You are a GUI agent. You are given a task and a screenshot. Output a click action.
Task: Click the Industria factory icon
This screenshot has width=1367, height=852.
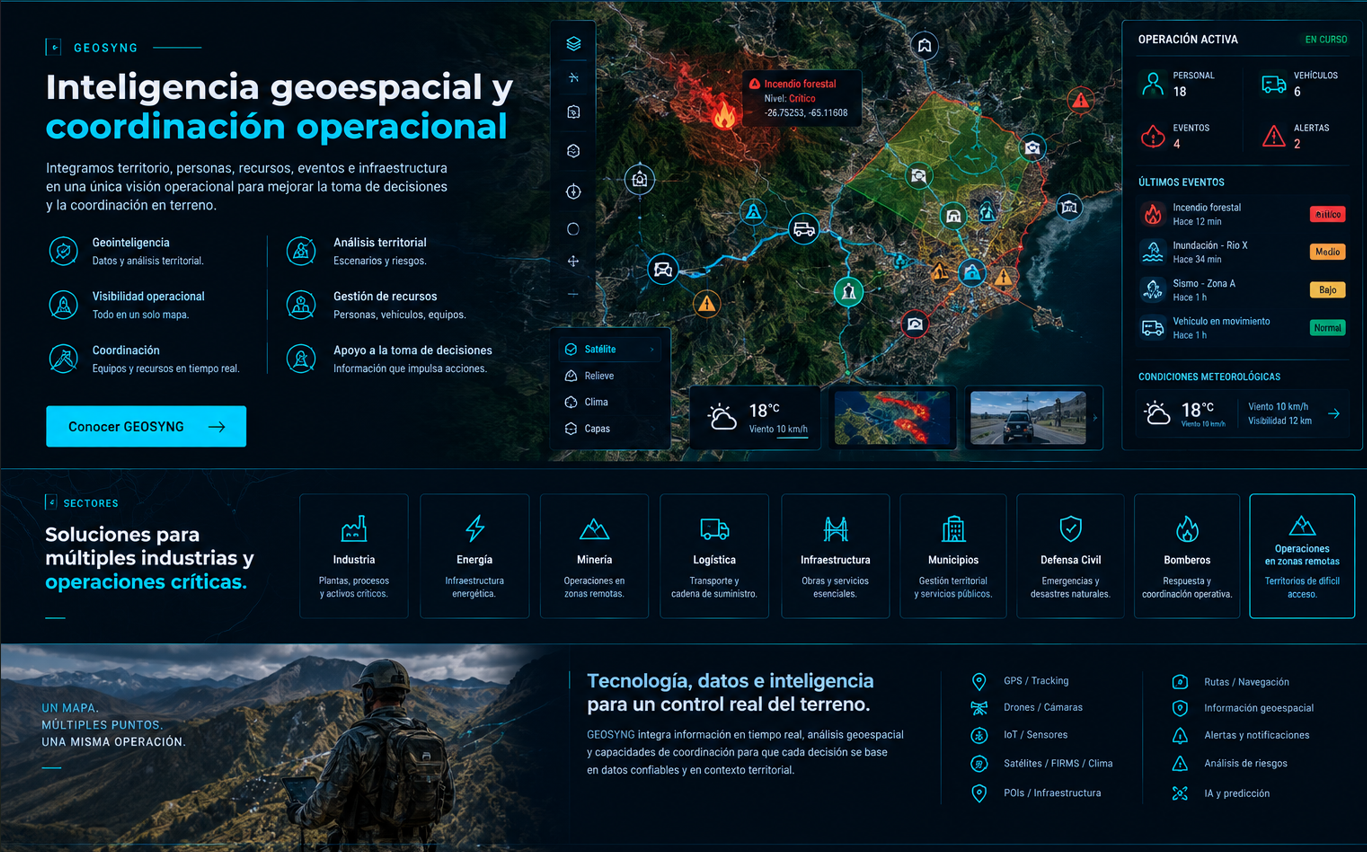coord(354,528)
